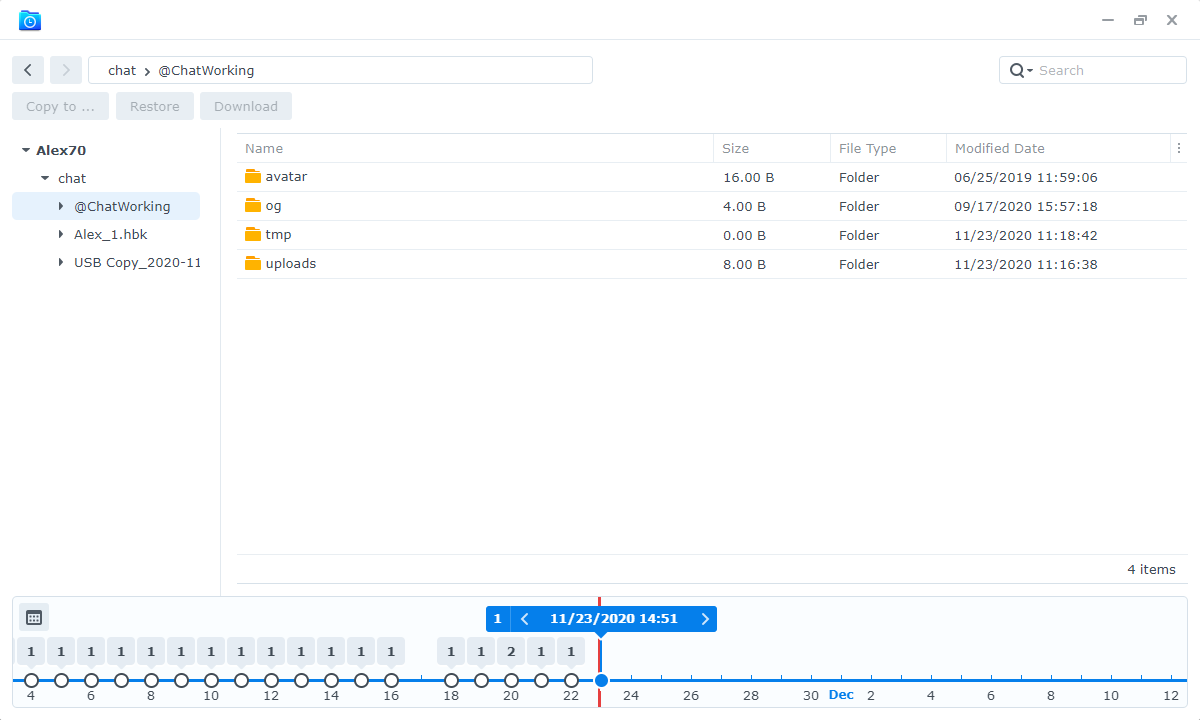Collapse the Alex70 tree node

point(24,149)
